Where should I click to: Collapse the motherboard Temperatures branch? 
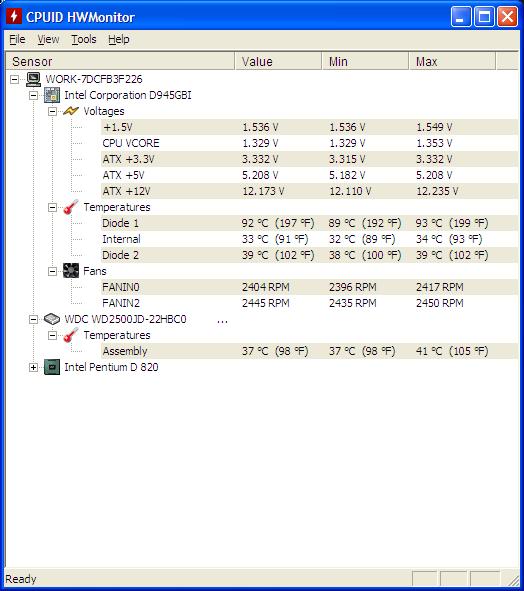(x=52, y=207)
